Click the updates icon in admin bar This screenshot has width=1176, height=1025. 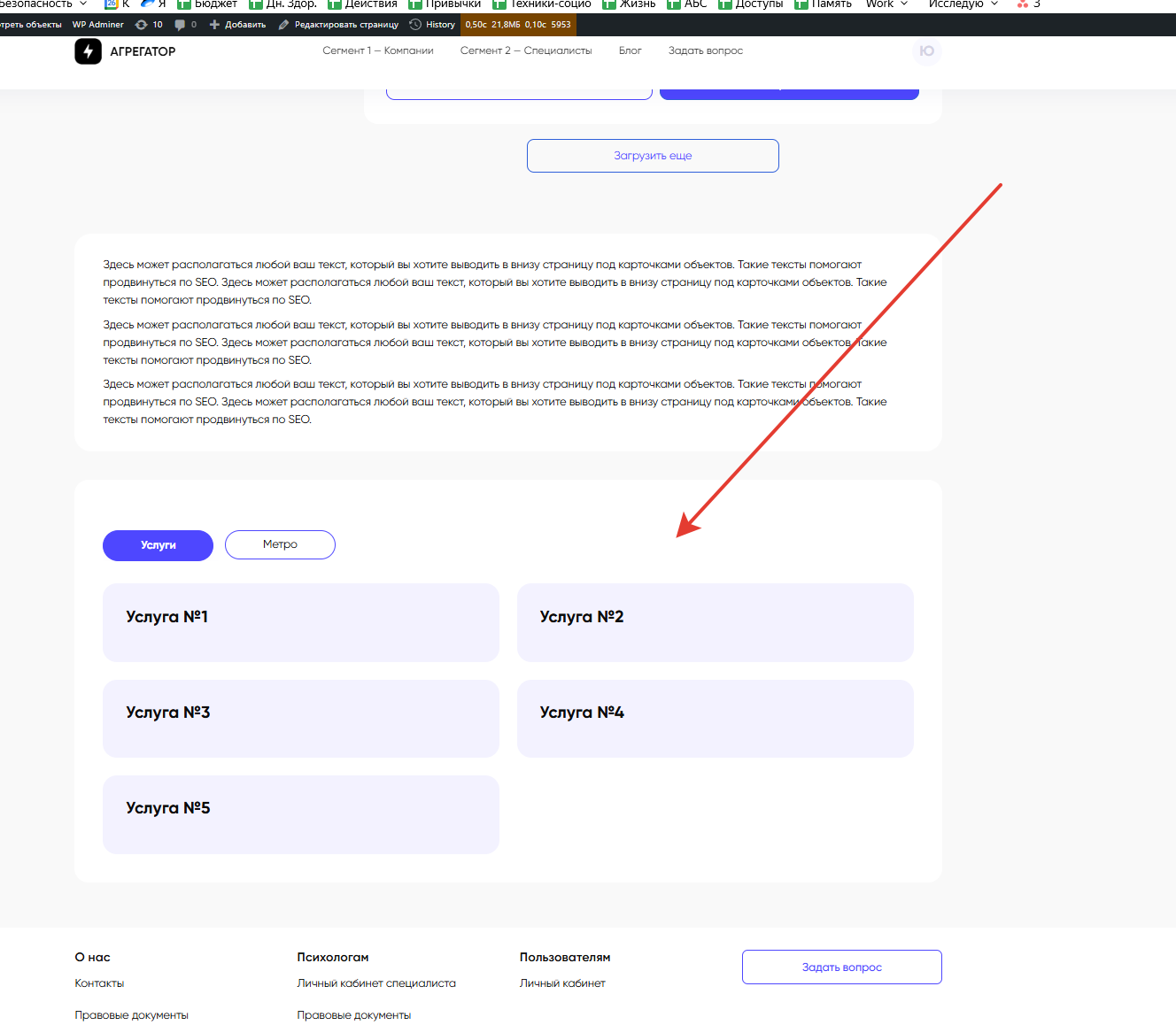point(141,25)
